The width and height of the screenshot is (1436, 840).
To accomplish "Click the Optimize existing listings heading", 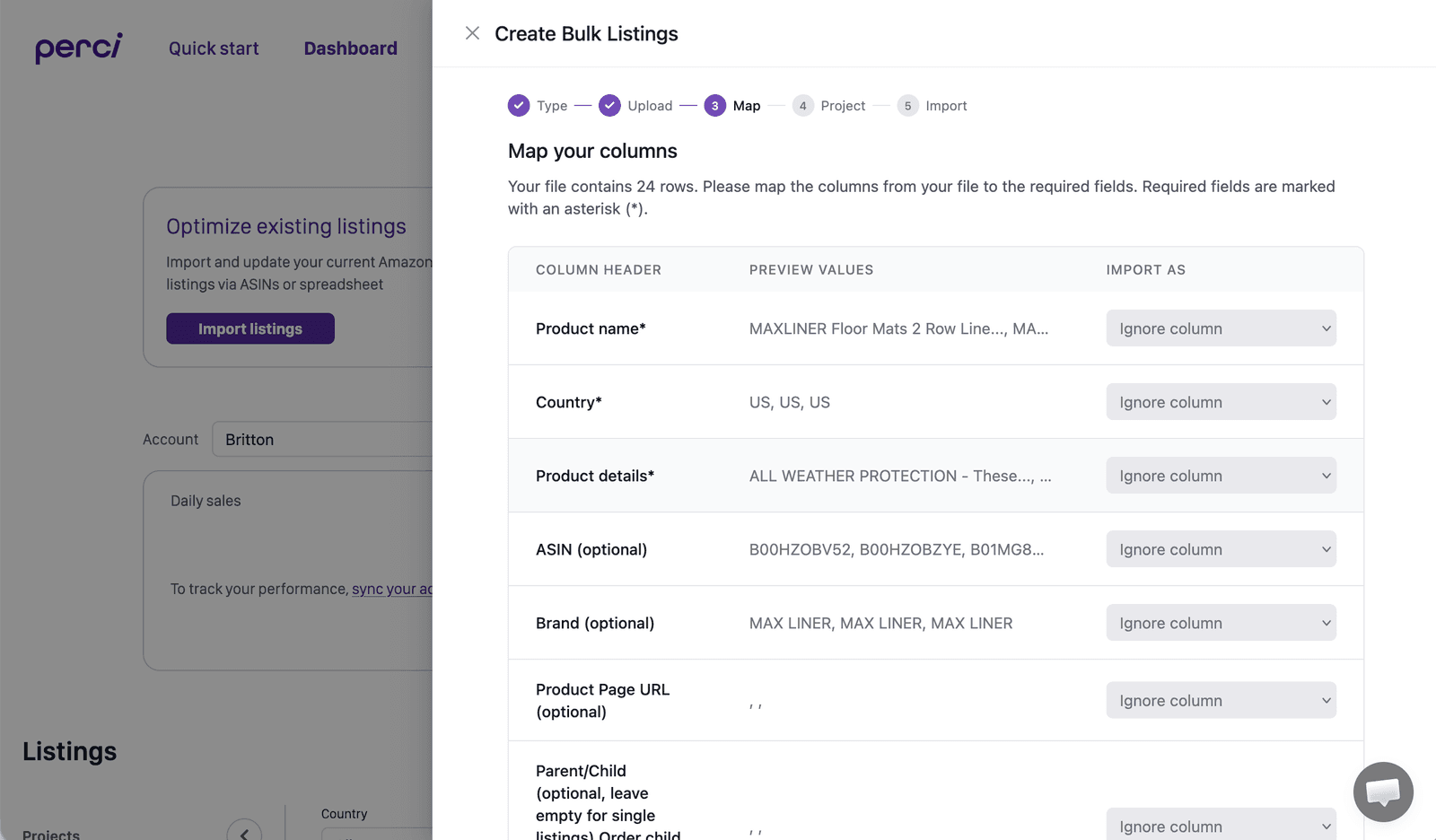I will pyautogui.click(x=286, y=226).
